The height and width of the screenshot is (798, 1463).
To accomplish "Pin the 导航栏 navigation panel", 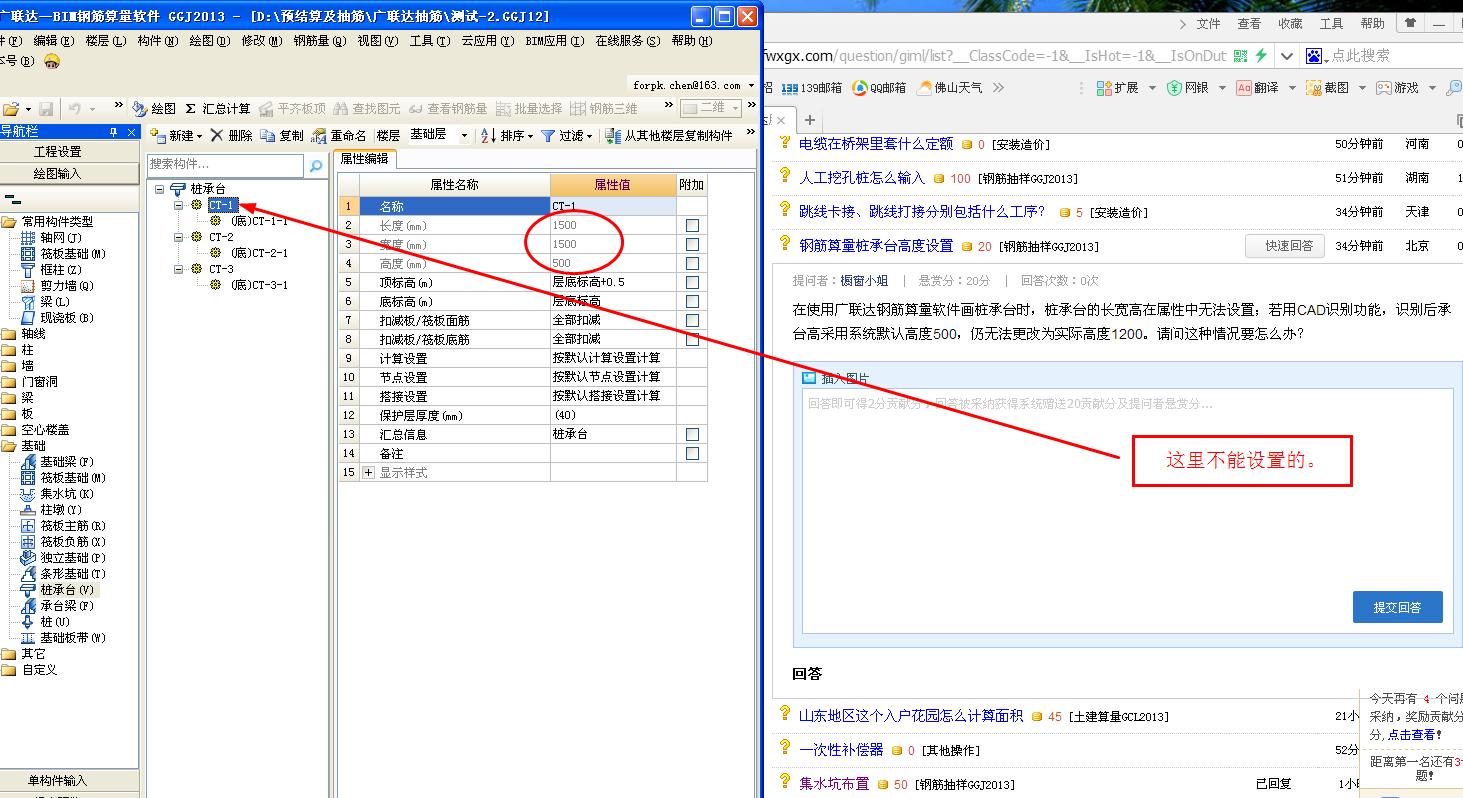I will 113,132.
